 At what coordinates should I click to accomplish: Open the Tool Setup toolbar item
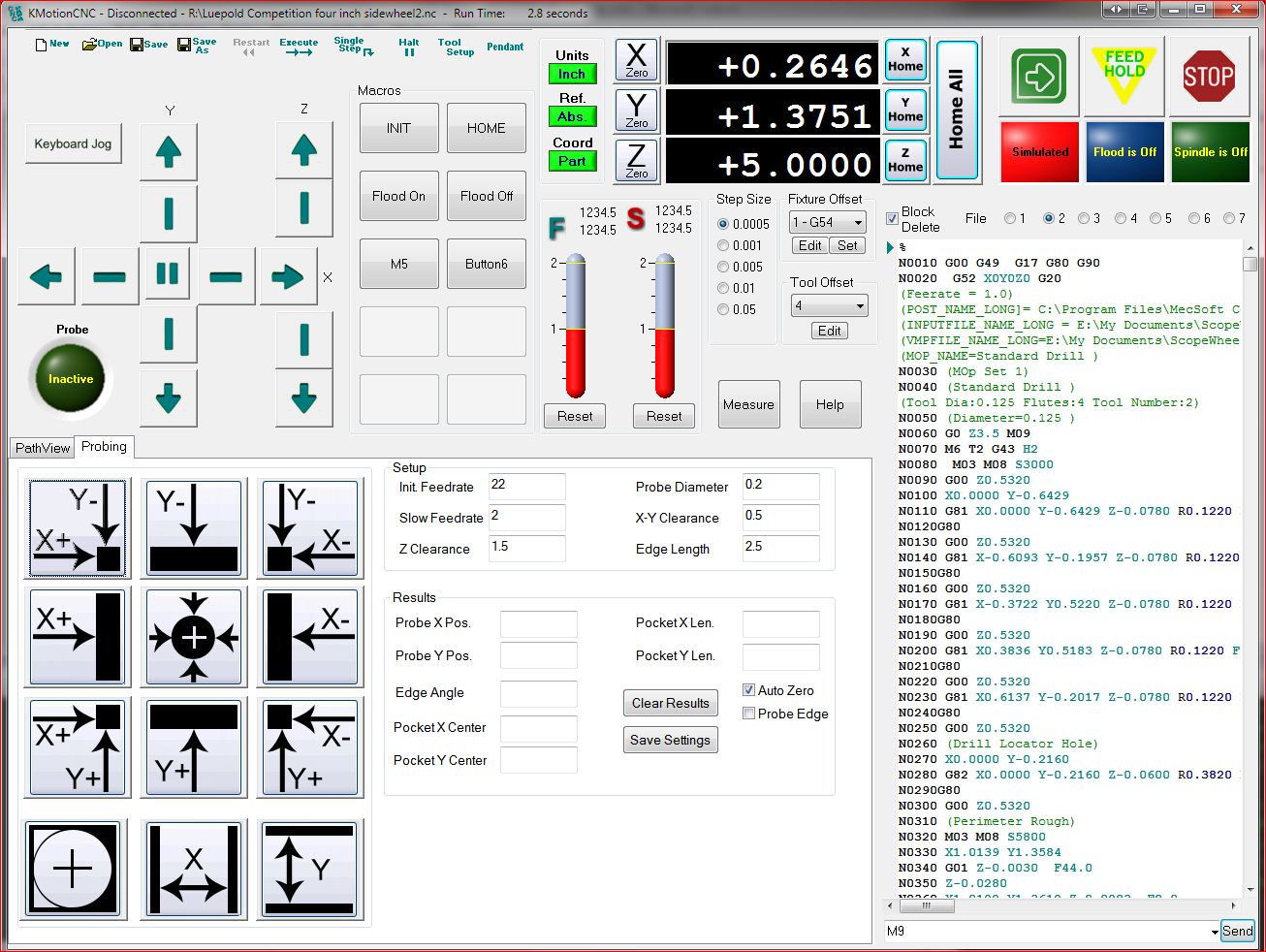click(455, 47)
